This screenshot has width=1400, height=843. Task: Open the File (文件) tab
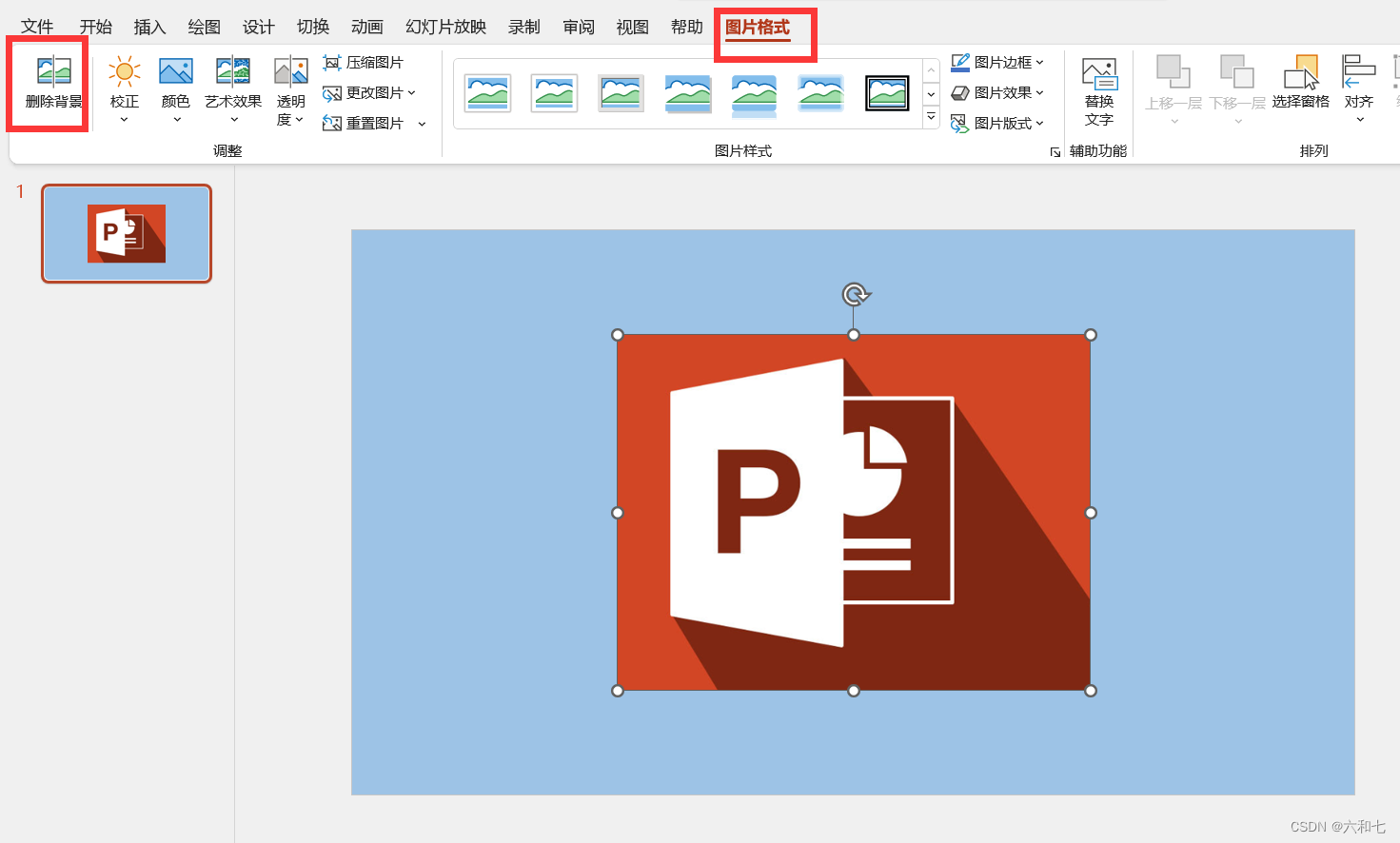click(37, 27)
